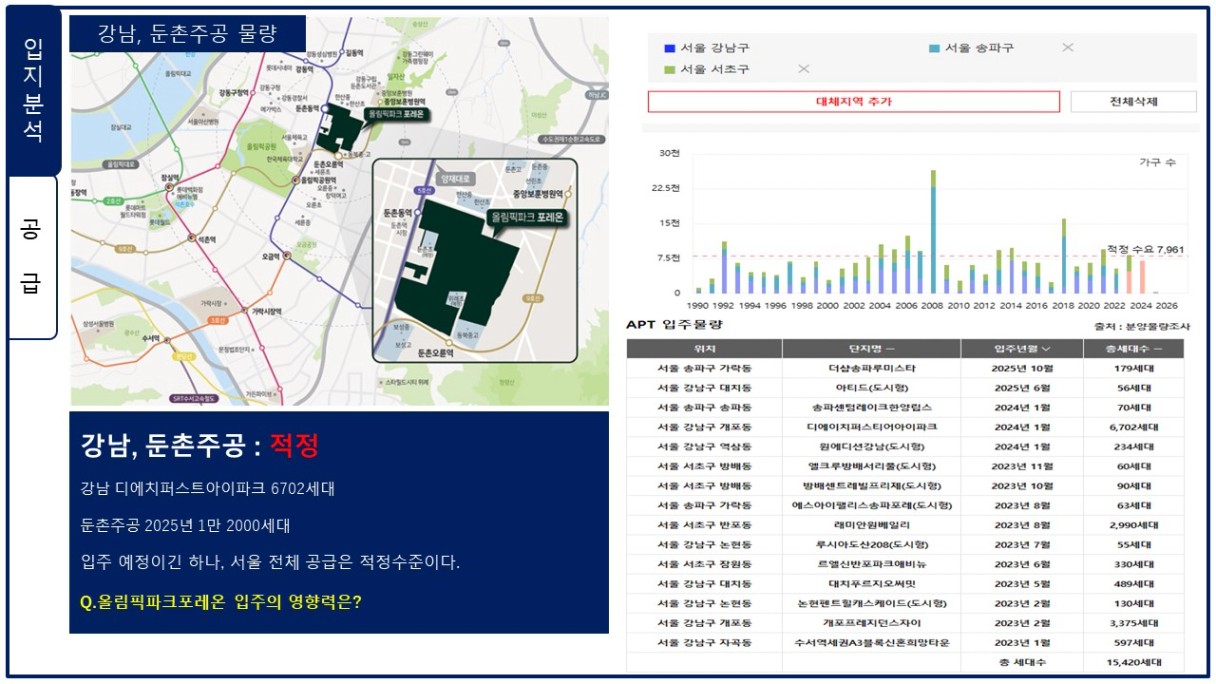1216x684 pixels.
Task: Click the 출처 : 분양물량조사 source label
Action: click(x=1143, y=326)
